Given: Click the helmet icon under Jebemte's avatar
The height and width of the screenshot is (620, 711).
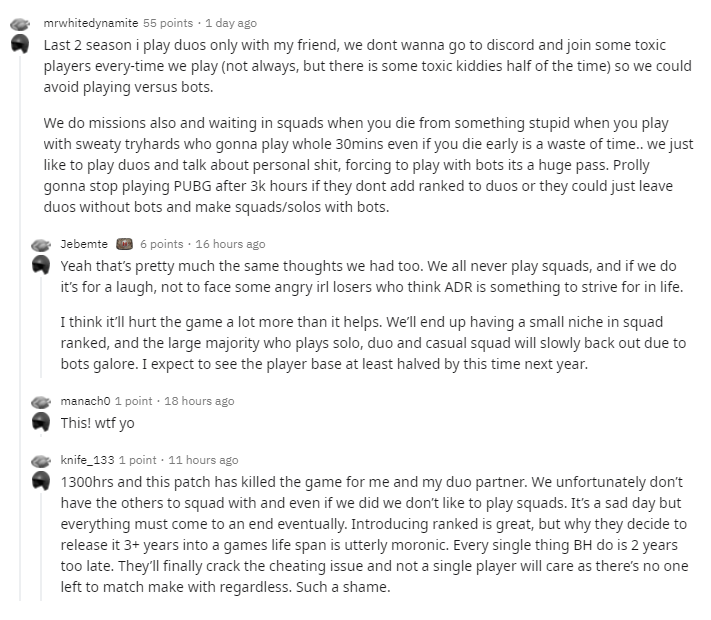Looking at the screenshot, I should pyautogui.click(x=40, y=265).
